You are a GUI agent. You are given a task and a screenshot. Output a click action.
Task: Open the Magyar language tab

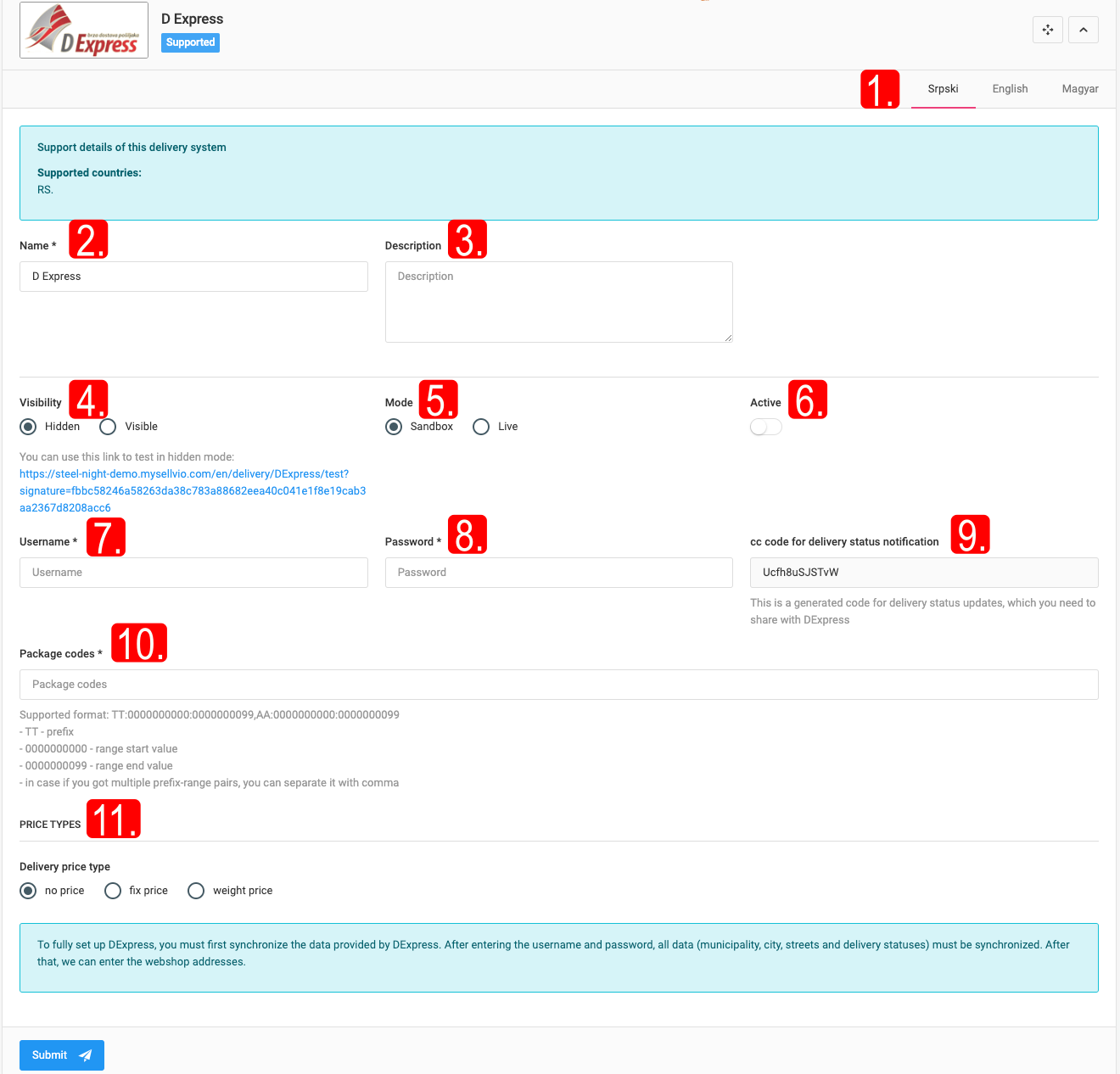pyautogui.click(x=1079, y=89)
